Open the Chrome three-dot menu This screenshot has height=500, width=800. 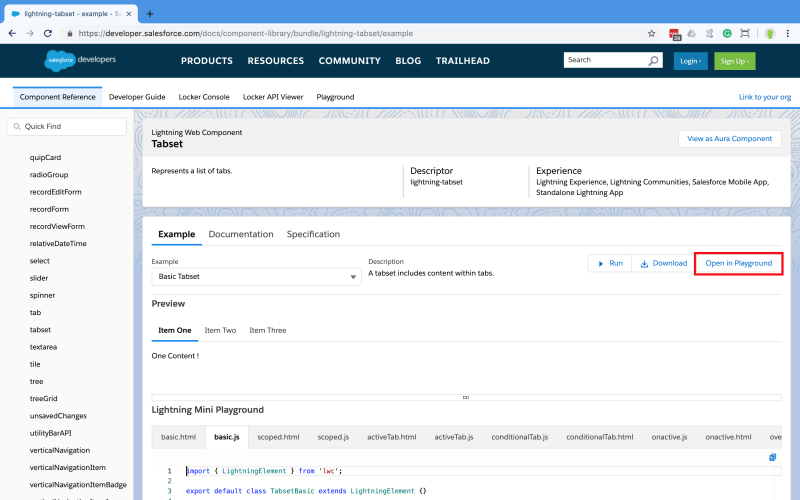[788, 33]
